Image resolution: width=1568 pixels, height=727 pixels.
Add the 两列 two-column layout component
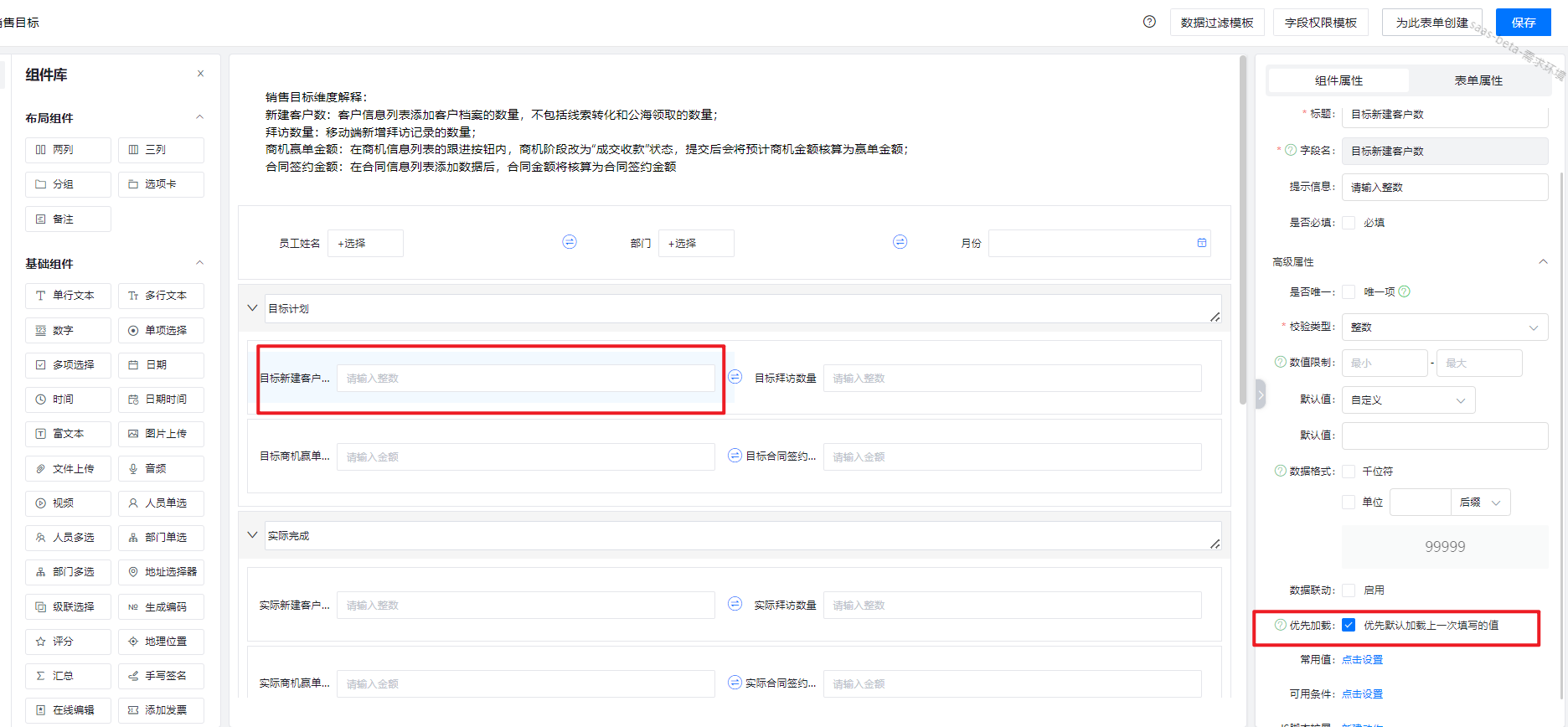point(68,150)
